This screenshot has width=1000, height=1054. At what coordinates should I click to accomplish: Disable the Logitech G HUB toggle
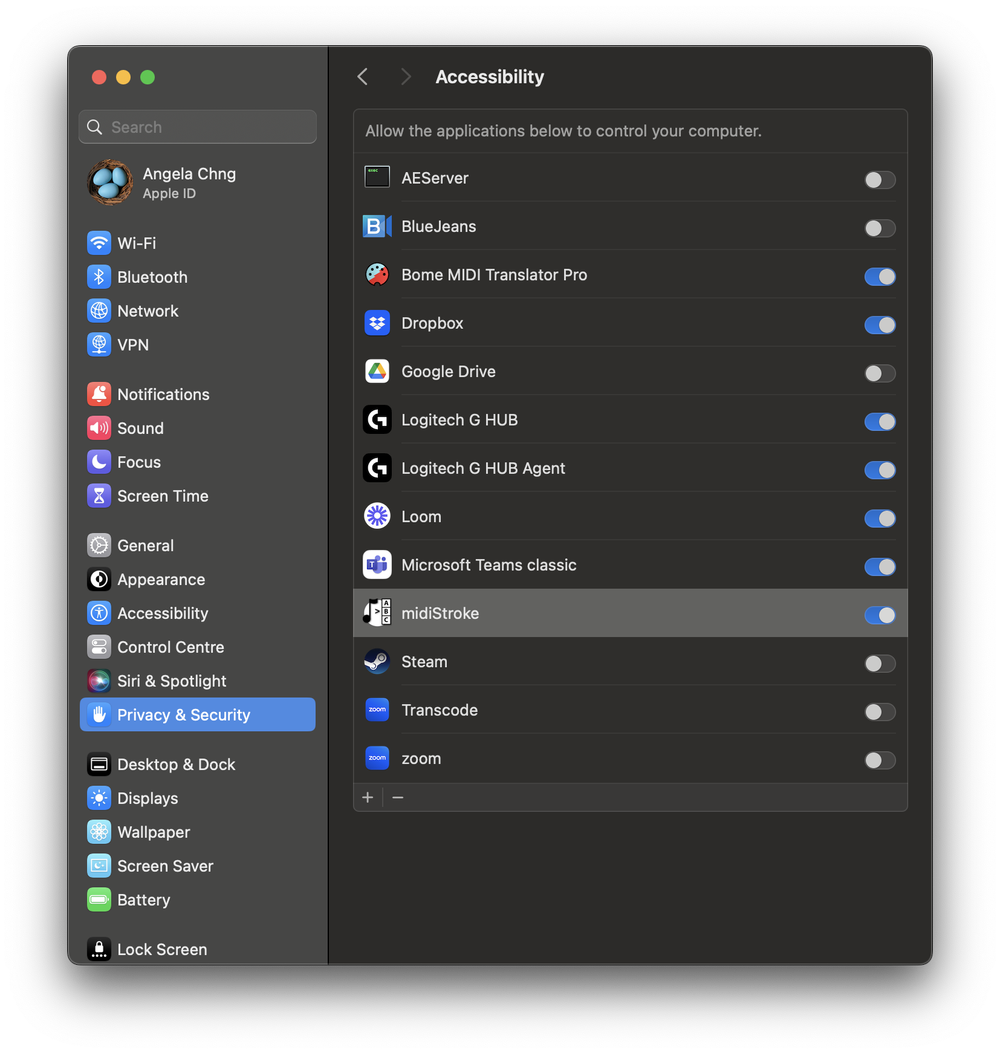(880, 421)
